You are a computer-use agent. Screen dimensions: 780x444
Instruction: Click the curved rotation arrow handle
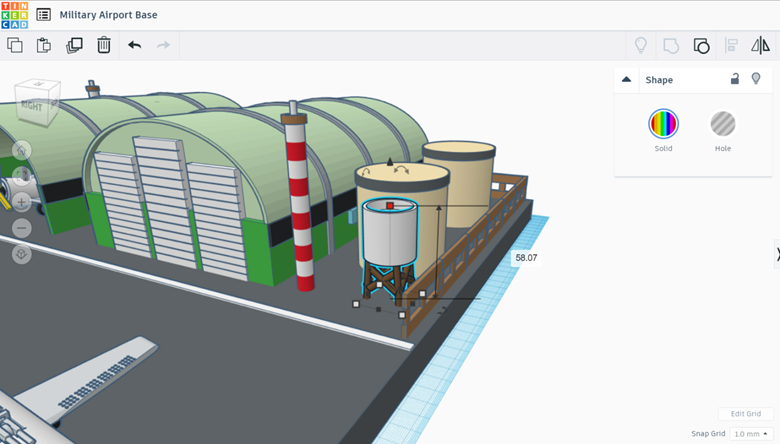[x=401, y=170]
